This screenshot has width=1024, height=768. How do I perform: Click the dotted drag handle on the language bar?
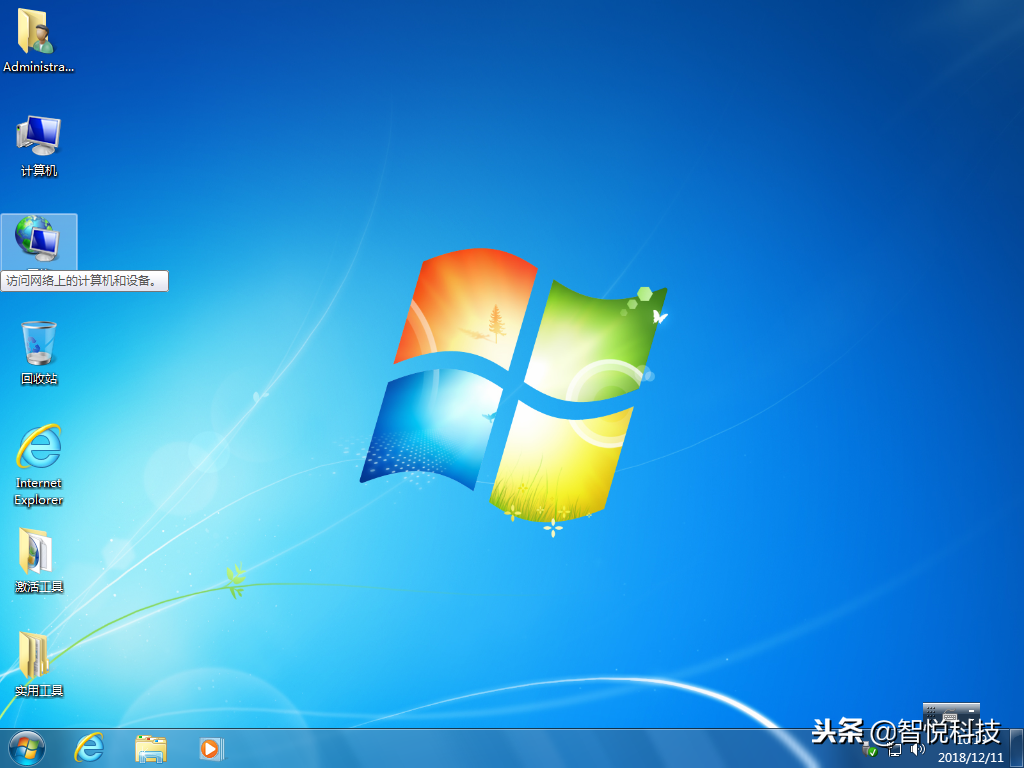pyautogui.click(x=930, y=712)
